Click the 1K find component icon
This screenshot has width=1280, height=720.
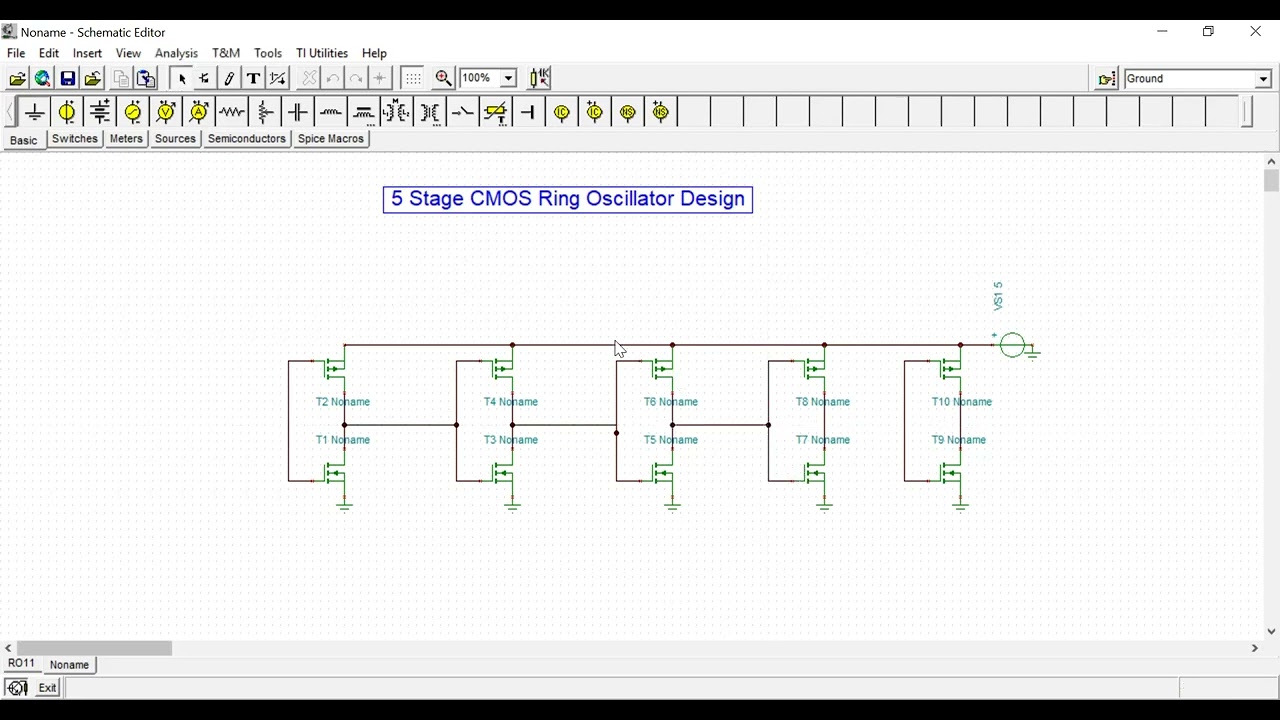pos(540,79)
